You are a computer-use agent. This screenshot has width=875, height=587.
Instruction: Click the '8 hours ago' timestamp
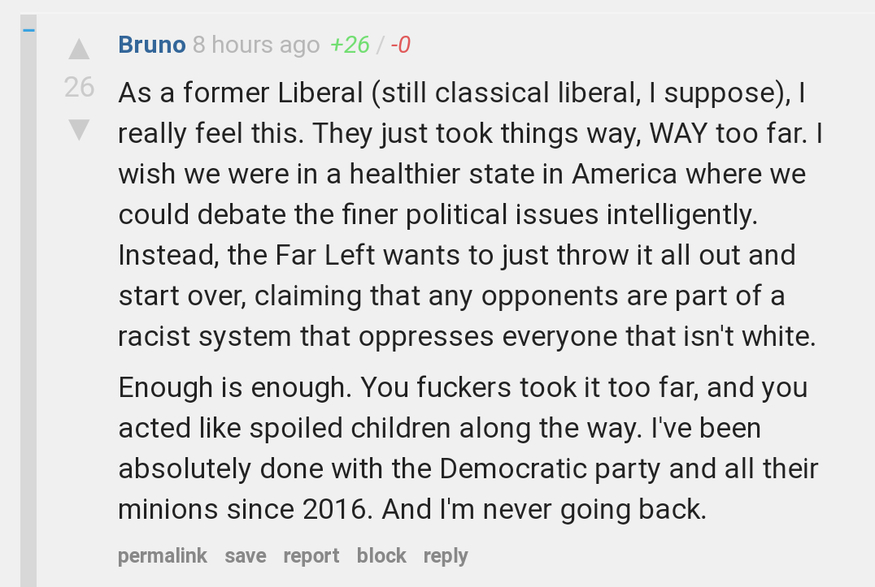256,45
